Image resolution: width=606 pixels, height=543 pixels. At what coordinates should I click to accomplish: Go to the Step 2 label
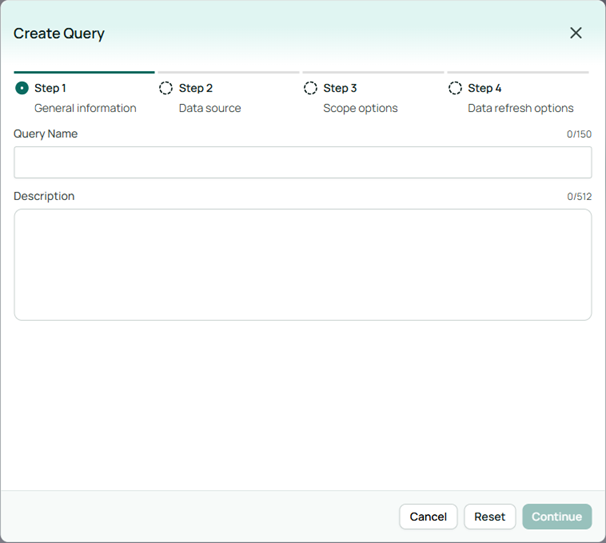point(196,88)
